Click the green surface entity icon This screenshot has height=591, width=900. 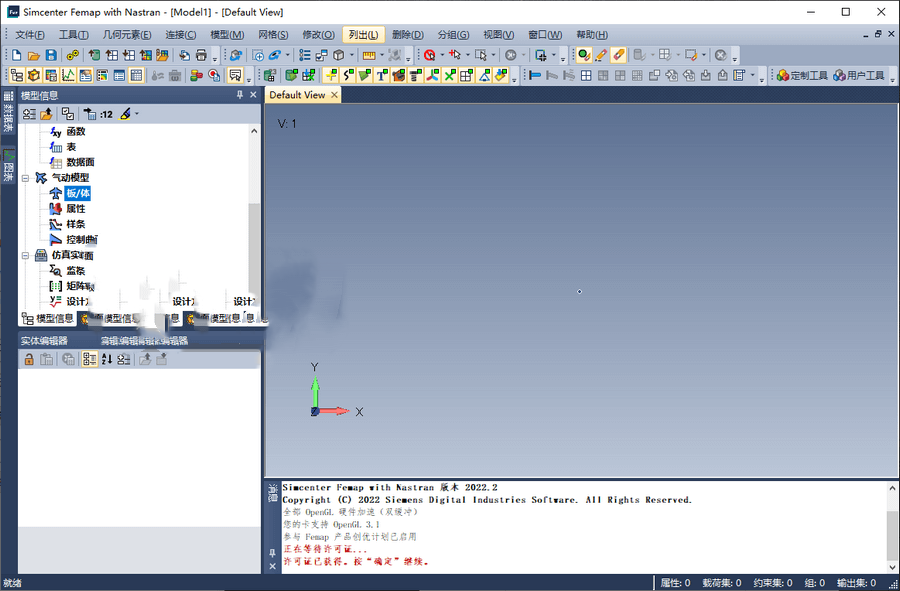click(364, 75)
